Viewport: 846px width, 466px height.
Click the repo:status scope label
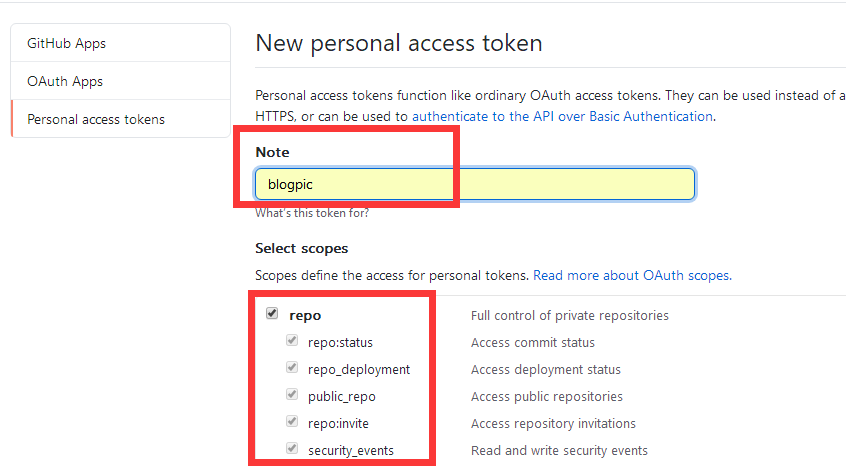(340, 342)
